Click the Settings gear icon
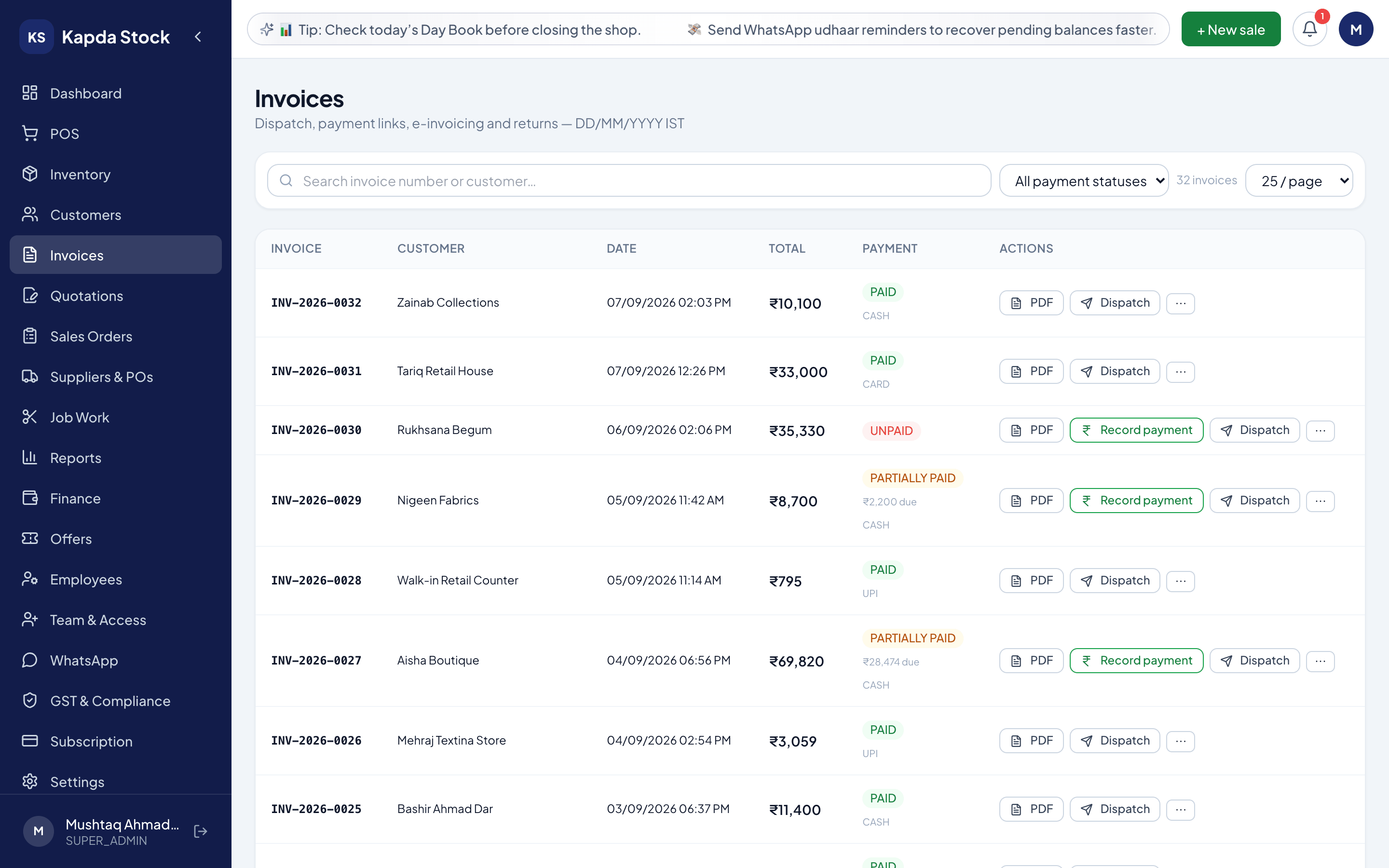 (30, 782)
